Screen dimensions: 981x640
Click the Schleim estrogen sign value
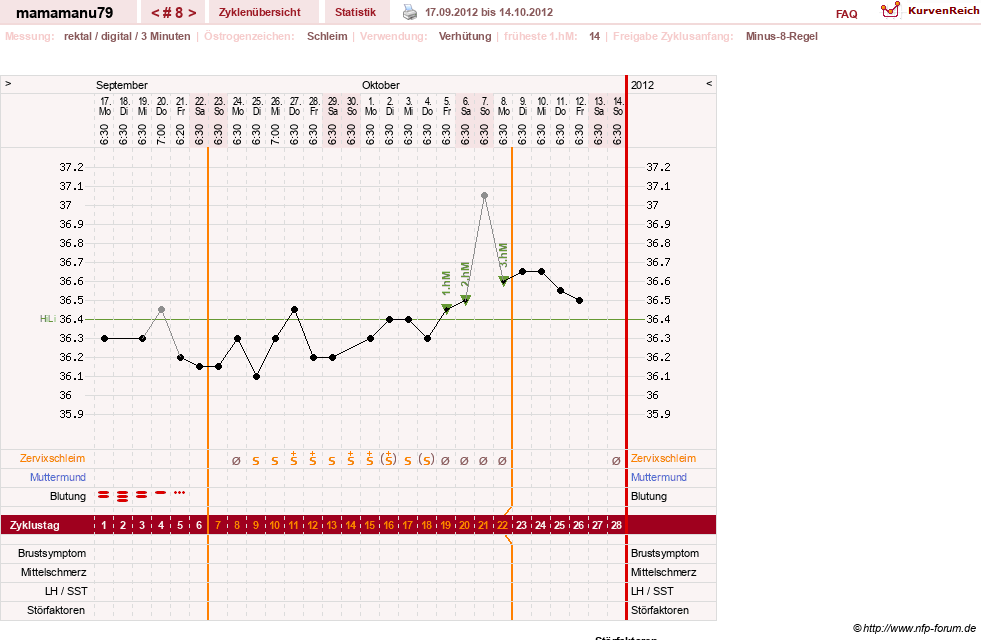327,36
